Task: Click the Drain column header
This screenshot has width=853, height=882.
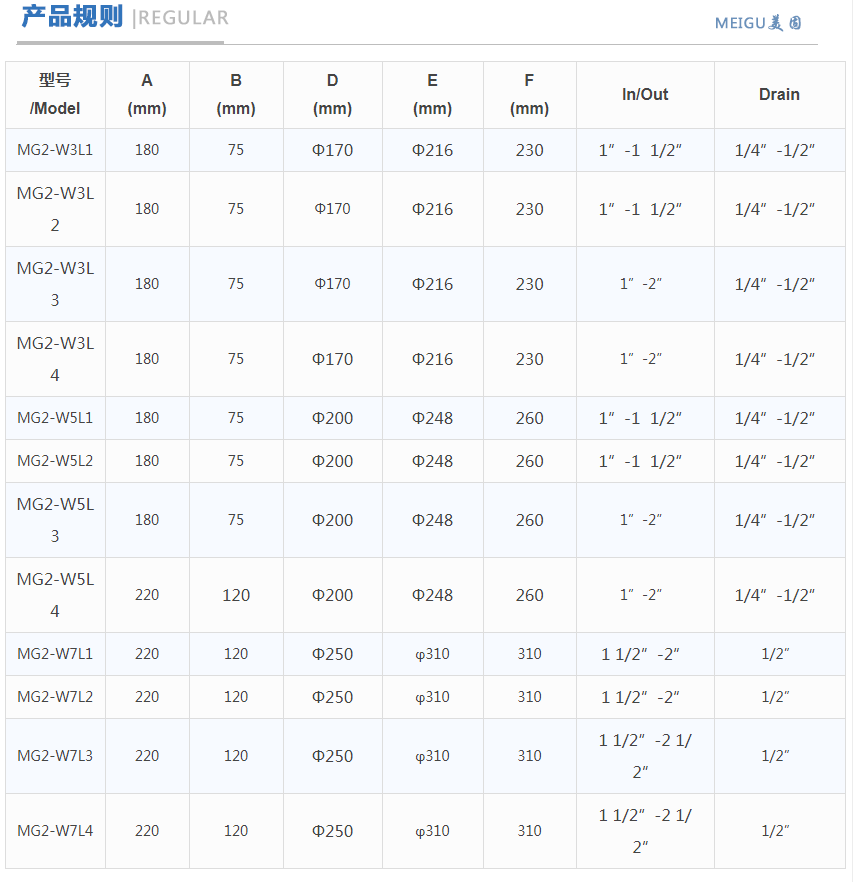Action: [779, 94]
